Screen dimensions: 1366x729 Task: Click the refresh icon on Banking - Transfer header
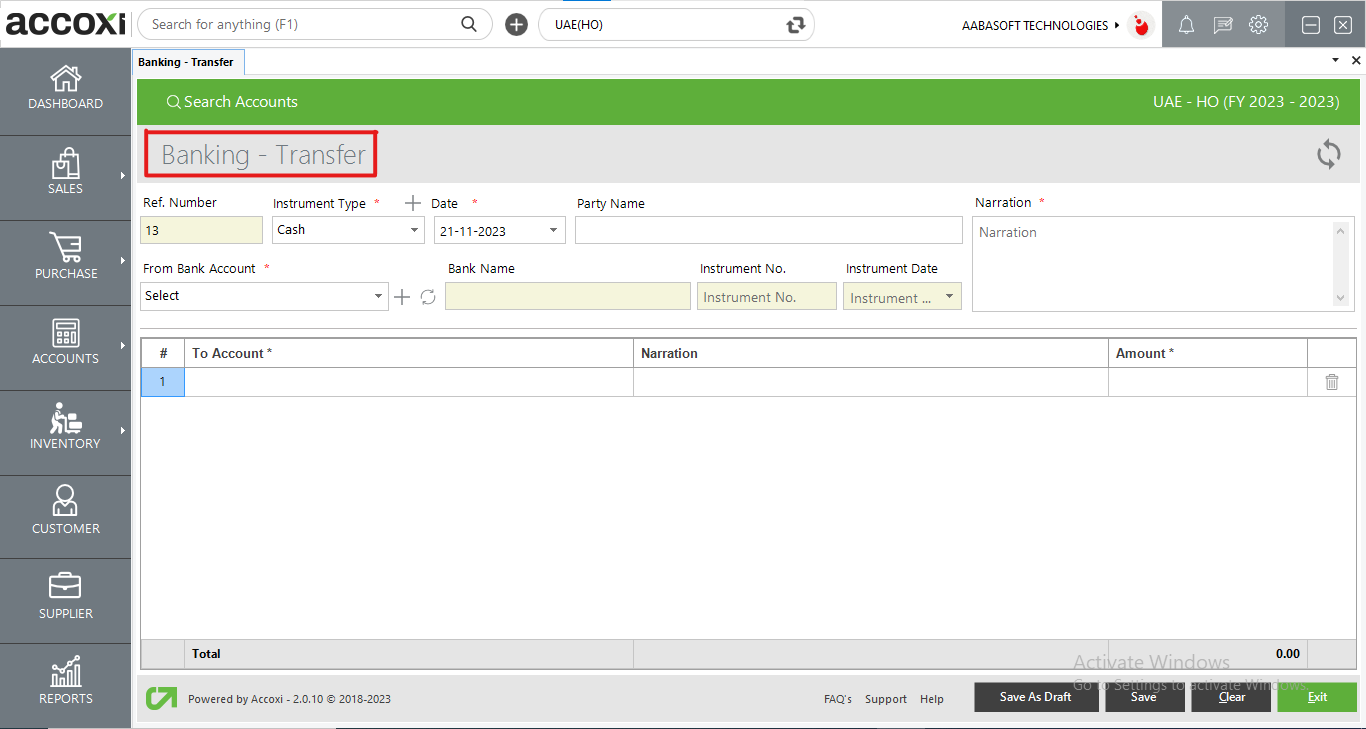coord(1328,154)
